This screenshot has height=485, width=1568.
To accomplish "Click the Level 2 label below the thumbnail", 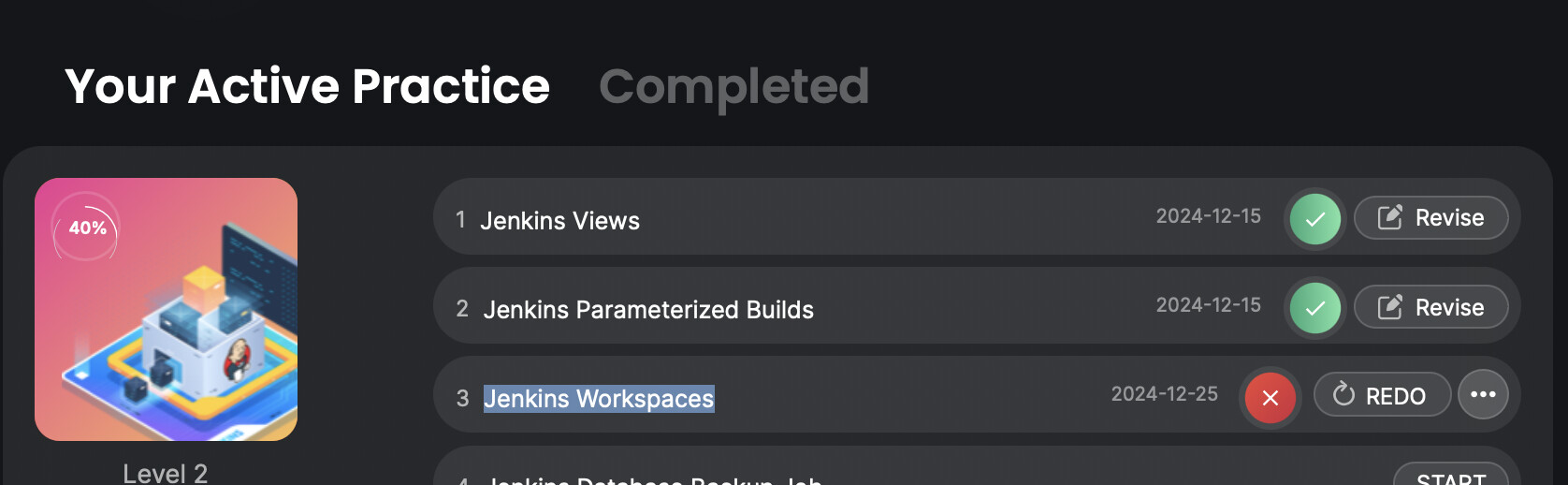I will (166, 473).
